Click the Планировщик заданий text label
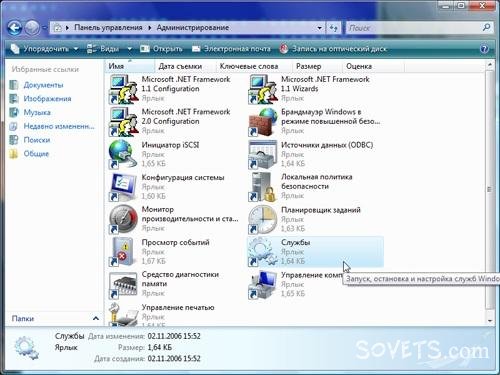500x375 pixels. (x=321, y=210)
